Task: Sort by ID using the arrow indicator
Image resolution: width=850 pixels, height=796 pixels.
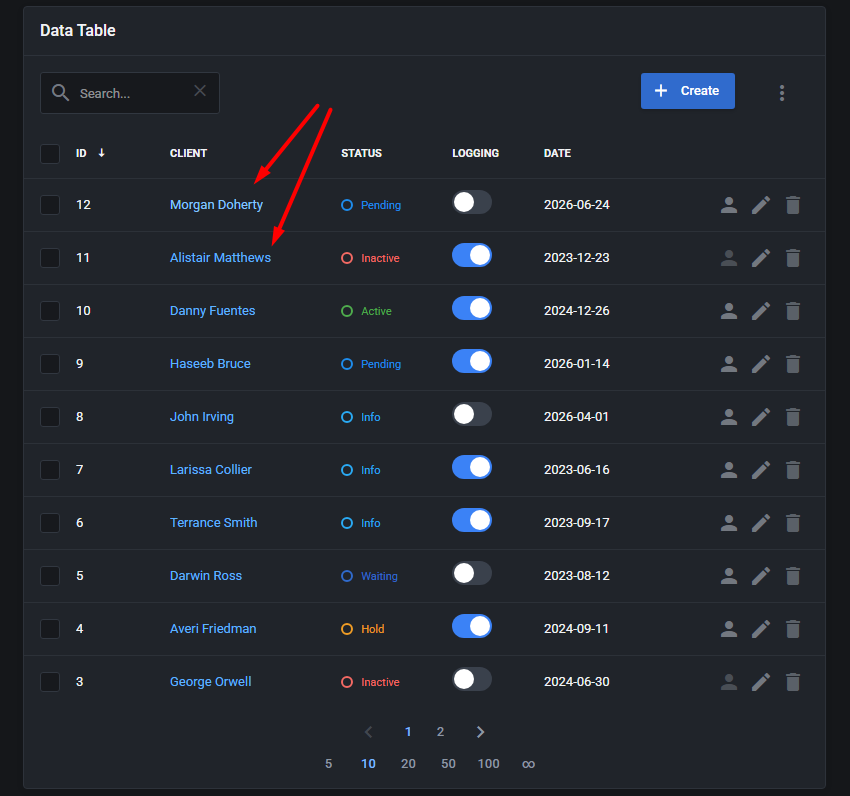Action: coord(101,153)
